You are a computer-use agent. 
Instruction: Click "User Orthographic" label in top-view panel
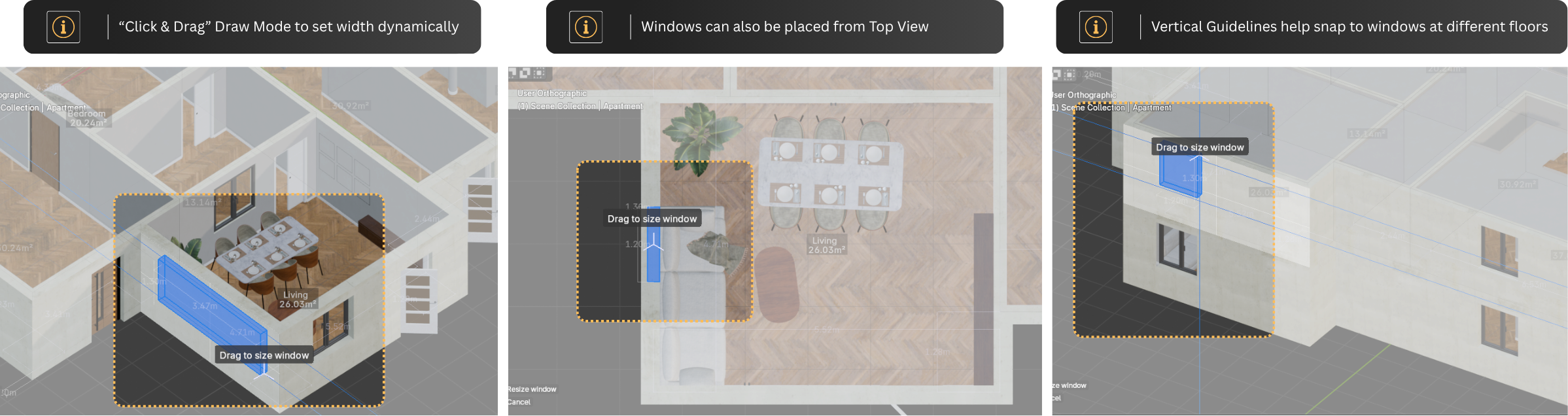pyautogui.click(x=552, y=94)
